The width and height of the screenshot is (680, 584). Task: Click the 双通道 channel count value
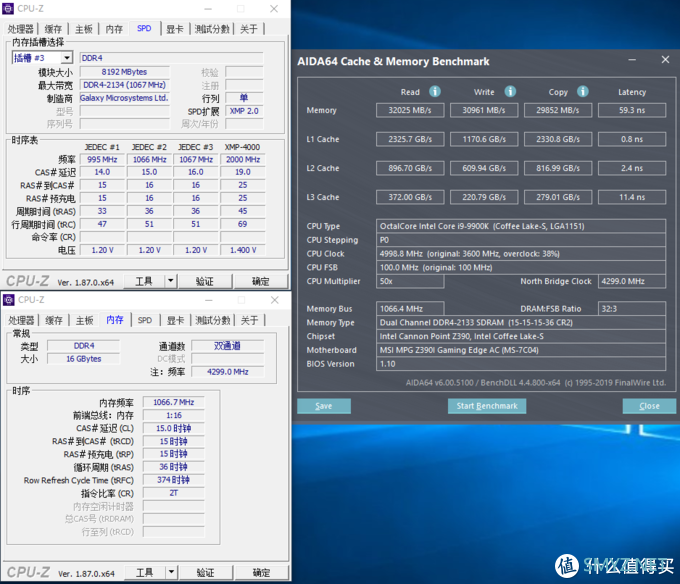[x=227, y=346]
